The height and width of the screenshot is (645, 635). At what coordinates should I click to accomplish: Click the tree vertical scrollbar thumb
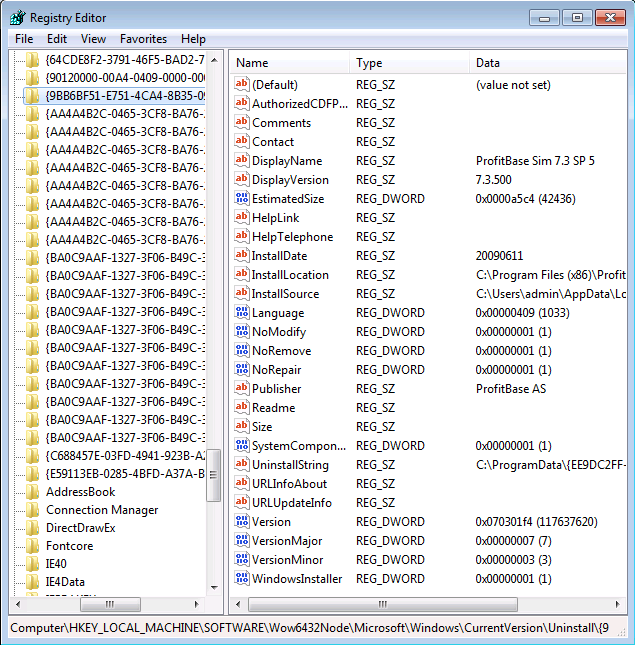(213, 475)
